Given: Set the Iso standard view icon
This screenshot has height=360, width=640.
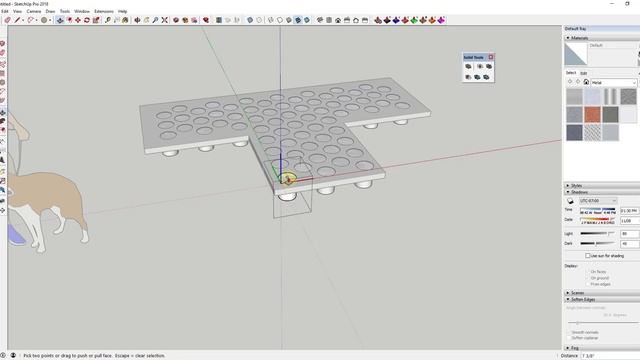Looking at the screenshot, I should click(x=320, y=20).
